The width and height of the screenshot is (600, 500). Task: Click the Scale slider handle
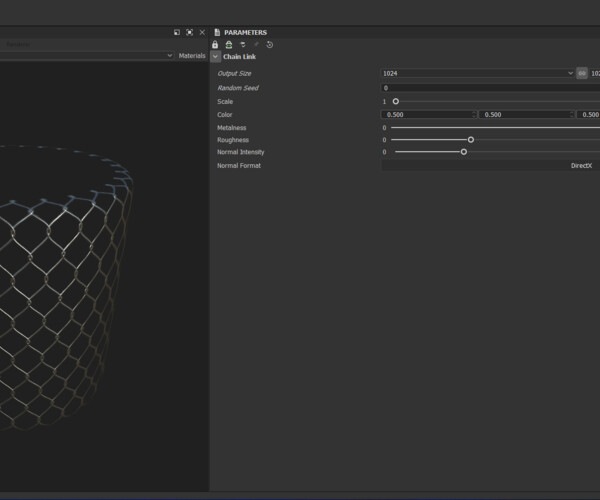tap(396, 101)
